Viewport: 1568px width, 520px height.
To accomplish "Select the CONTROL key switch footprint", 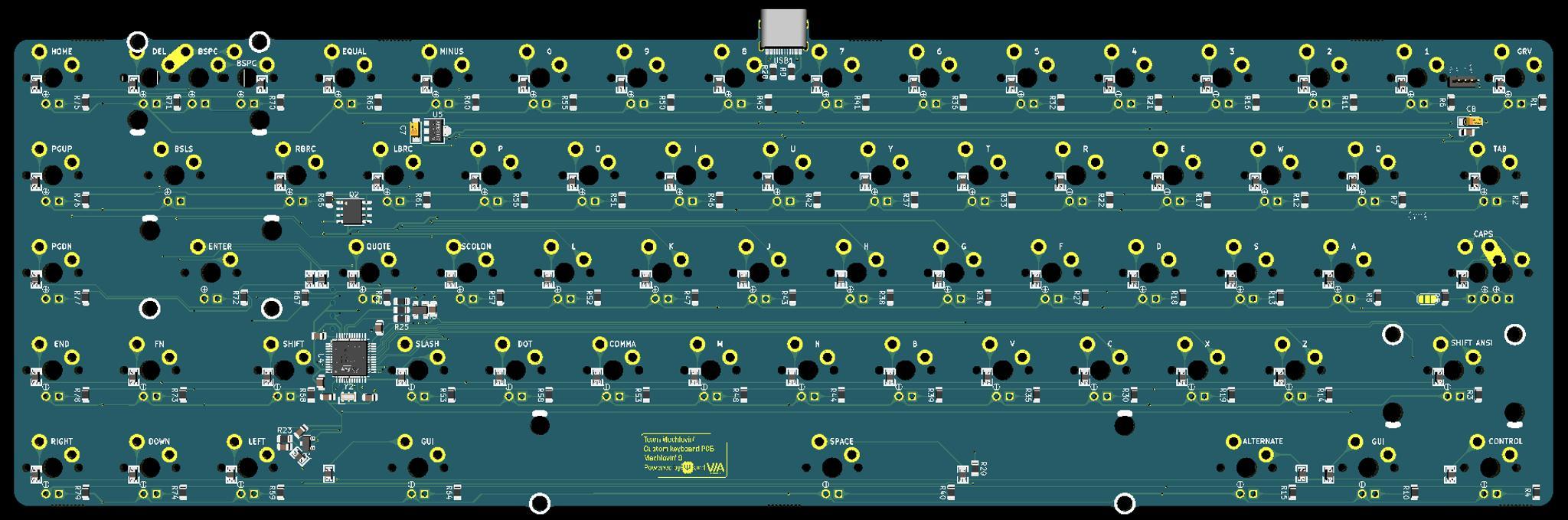I will point(1490,467).
